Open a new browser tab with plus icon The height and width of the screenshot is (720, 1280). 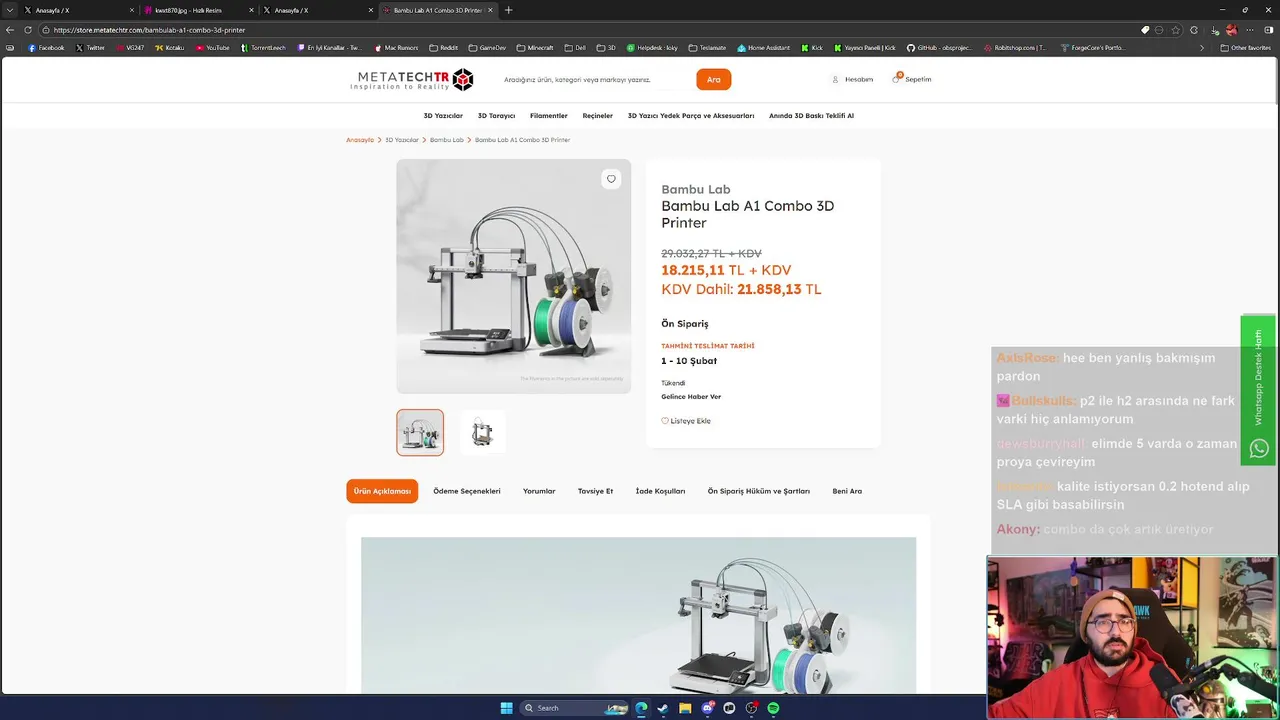[508, 10]
